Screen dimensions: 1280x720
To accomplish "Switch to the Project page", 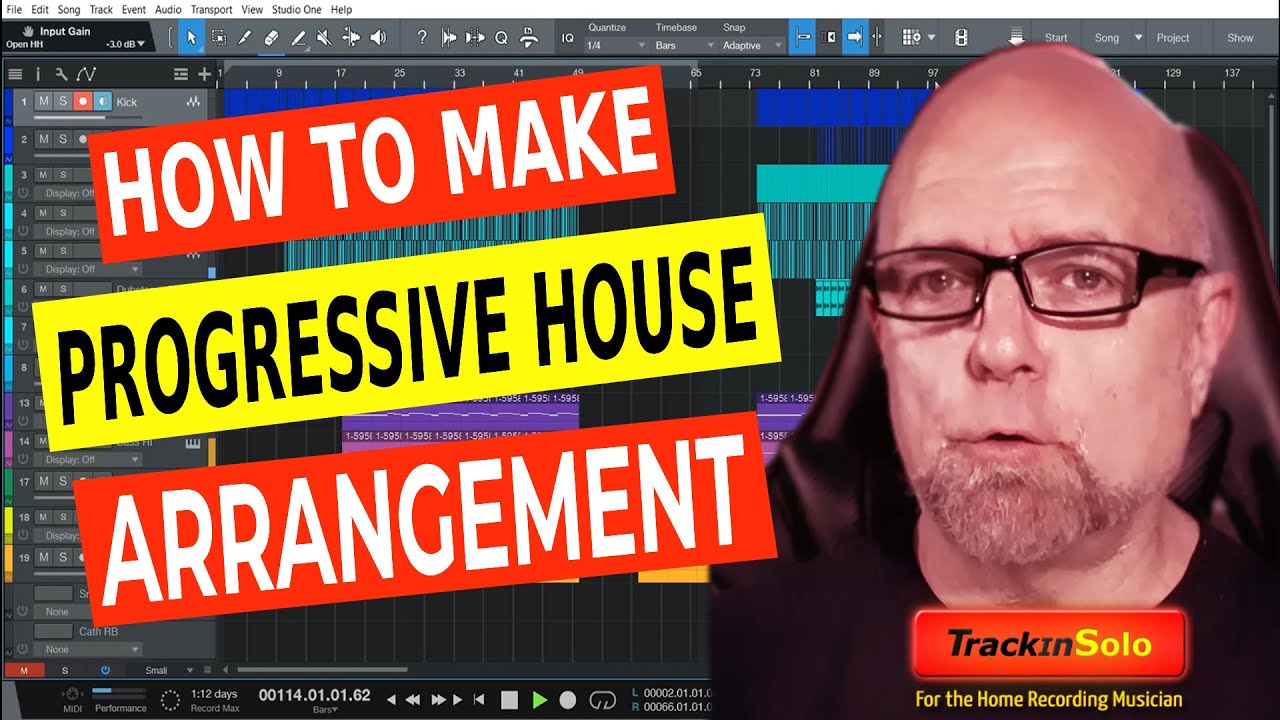I will click(1173, 38).
